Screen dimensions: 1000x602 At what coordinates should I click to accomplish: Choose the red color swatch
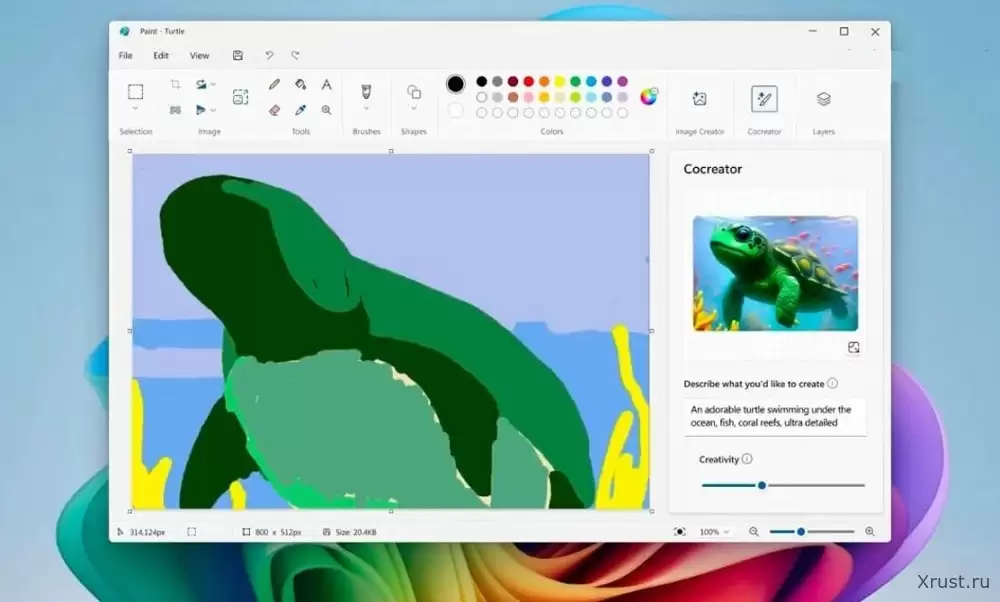pyautogui.click(x=529, y=81)
